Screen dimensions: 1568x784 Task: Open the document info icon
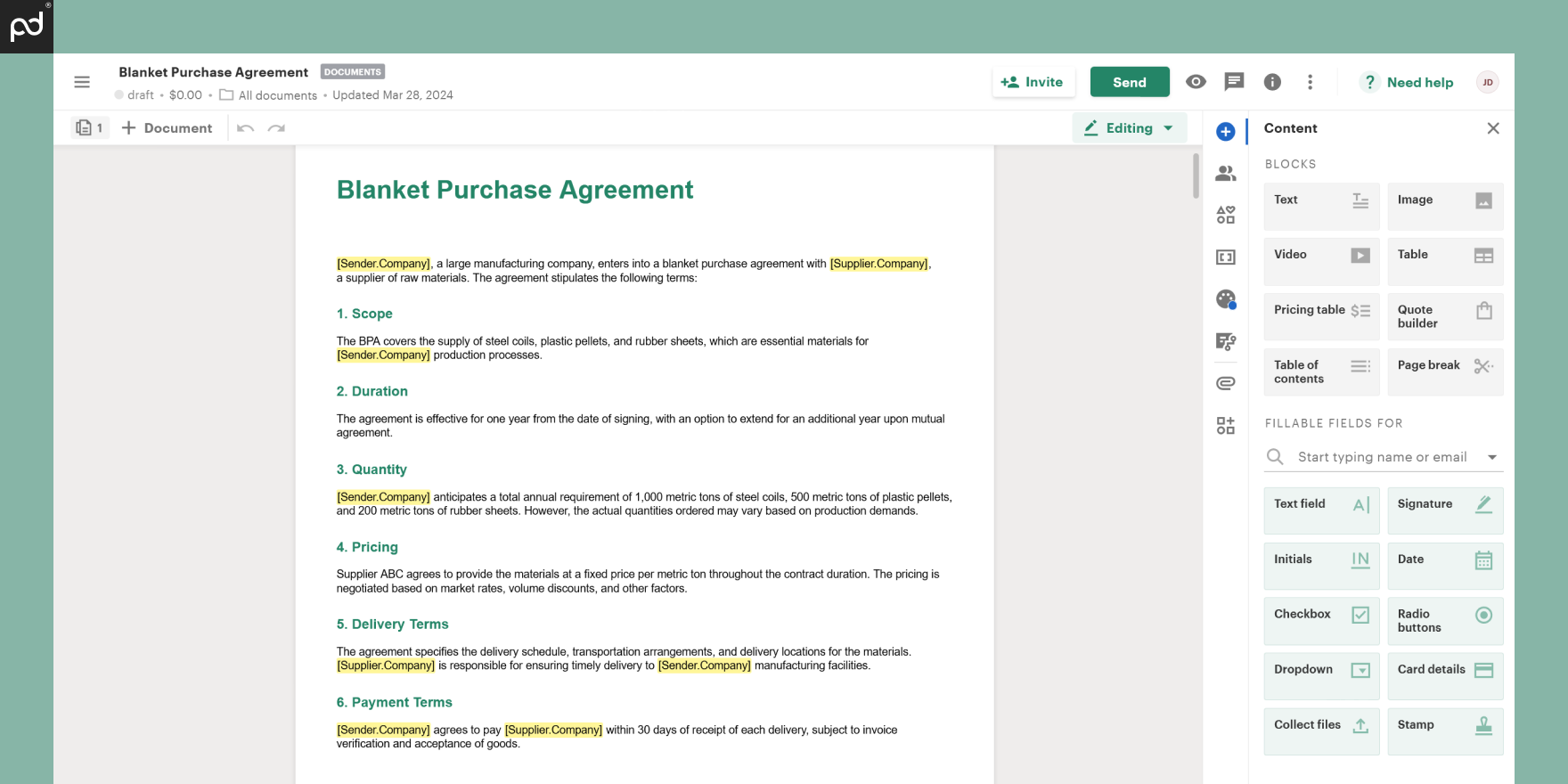(x=1272, y=82)
